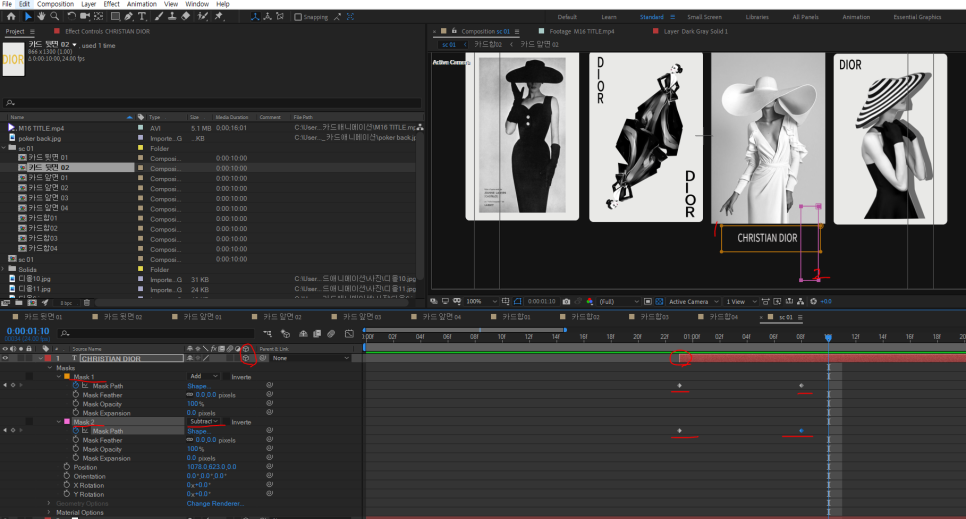Toggle Transparency Grid in viewer
This screenshot has width=966, height=519.
(x=659, y=301)
